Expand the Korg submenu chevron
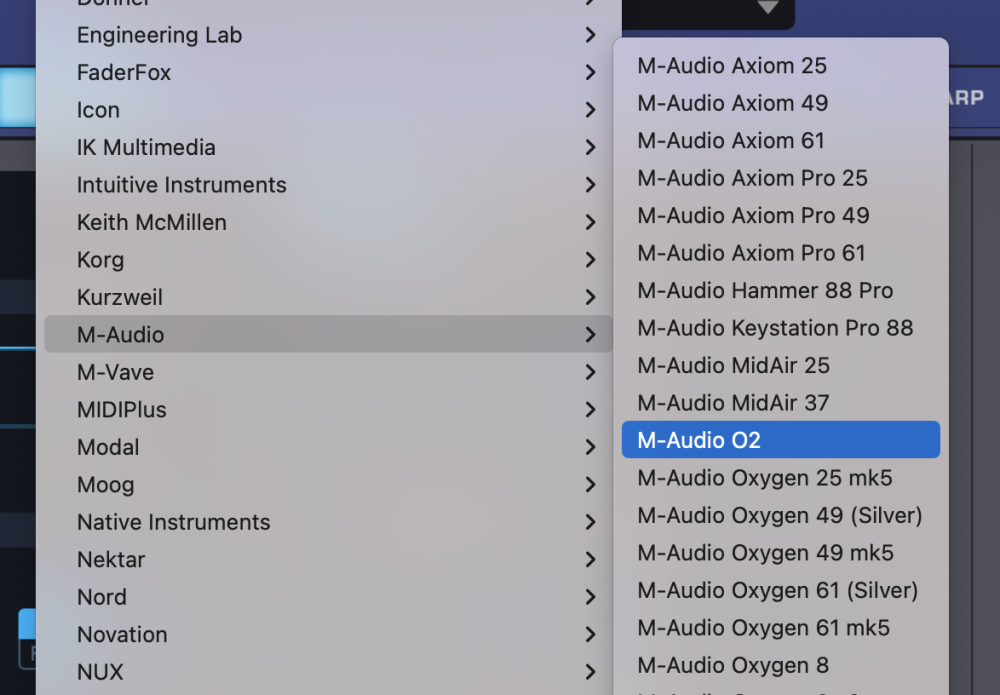The width and height of the screenshot is (1000, 695). [x=591, y=260]
